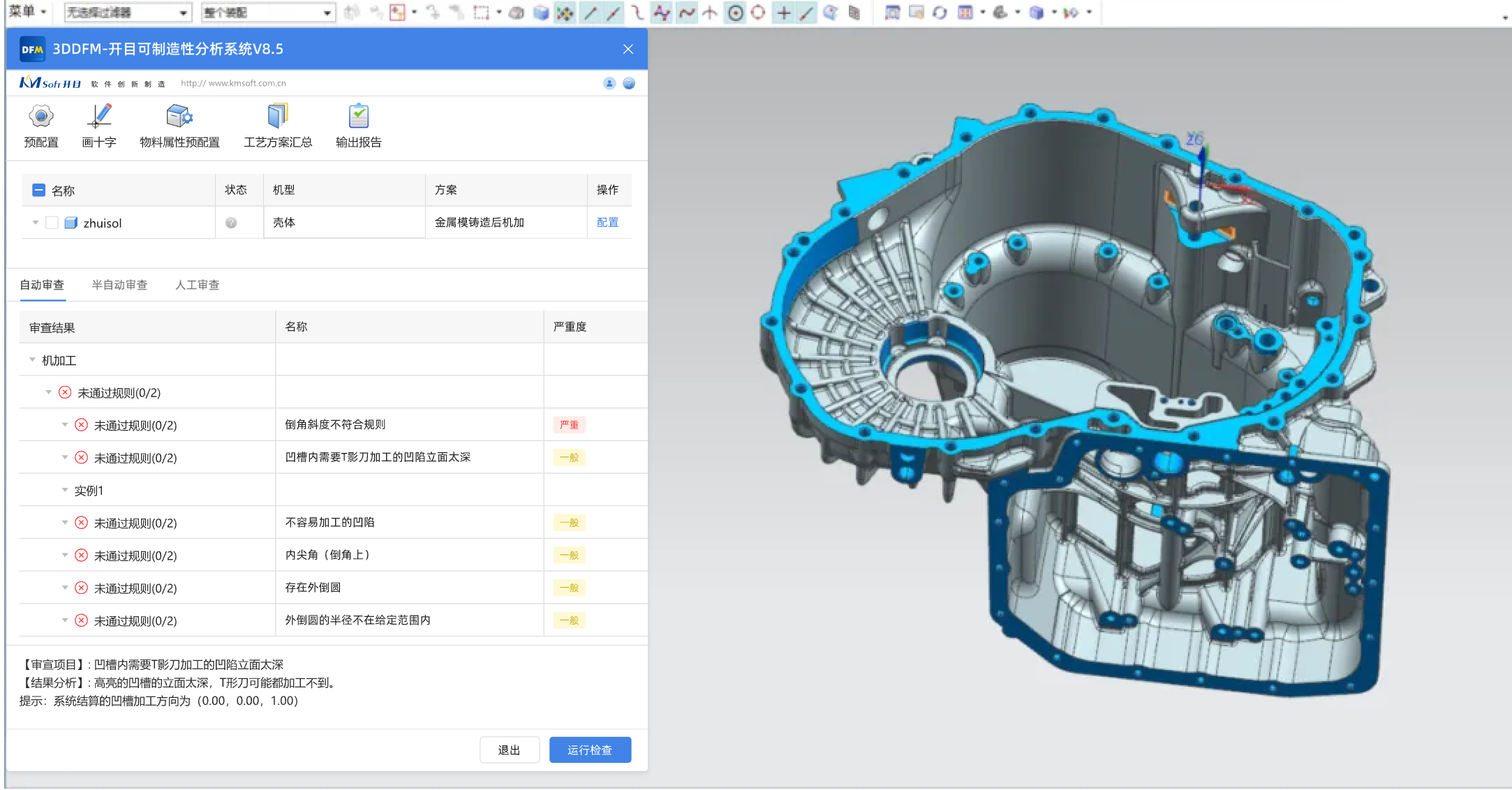Toggle the 名称 header select-all checkbox

coord(39,190)
